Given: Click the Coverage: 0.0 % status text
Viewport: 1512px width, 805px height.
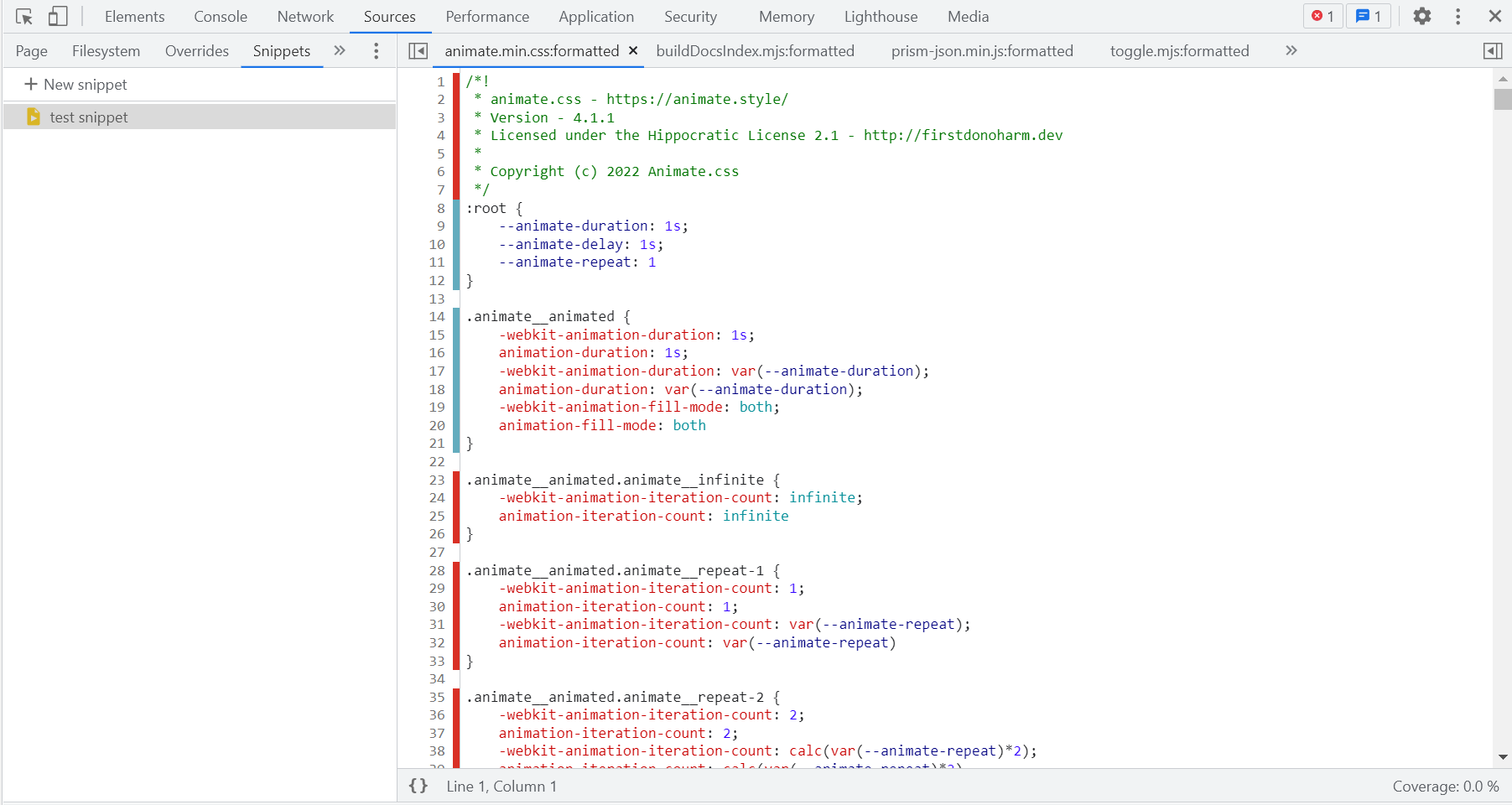Looking at the screenshot, I should coord(1446,787).
